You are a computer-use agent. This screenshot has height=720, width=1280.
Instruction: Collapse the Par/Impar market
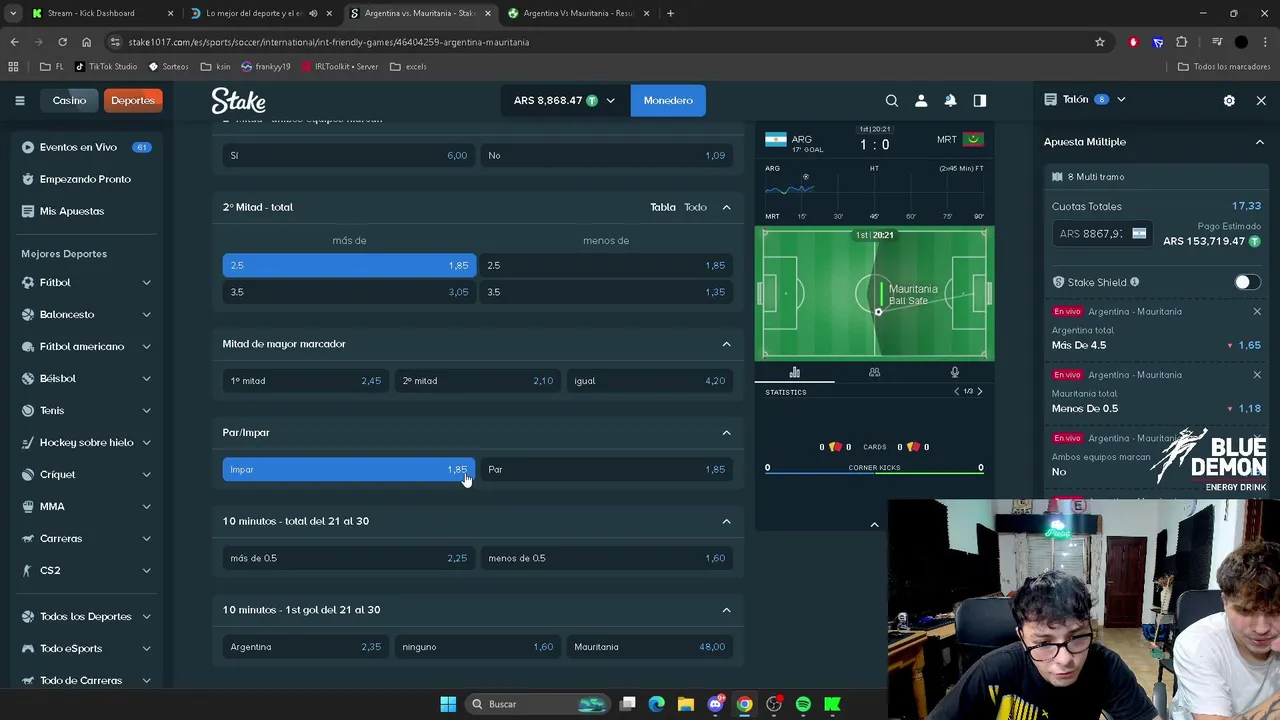point(726,433)
